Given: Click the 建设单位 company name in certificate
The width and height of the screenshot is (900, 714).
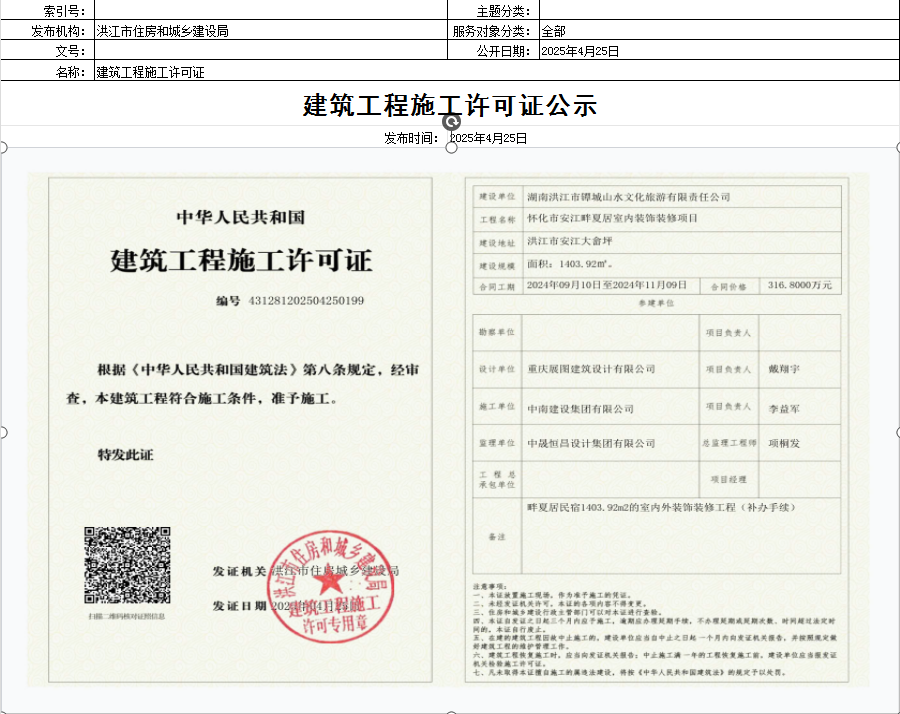Looking at the screenshot, I should pyautogui.click(x=628, y=197).
